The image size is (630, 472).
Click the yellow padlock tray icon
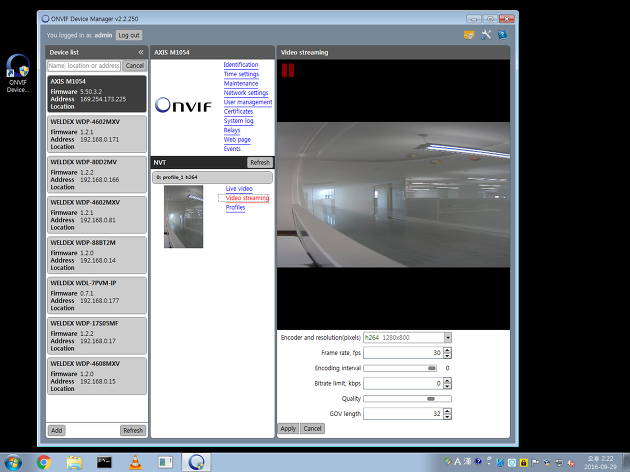pyautogui.click(x=523, y=463)
